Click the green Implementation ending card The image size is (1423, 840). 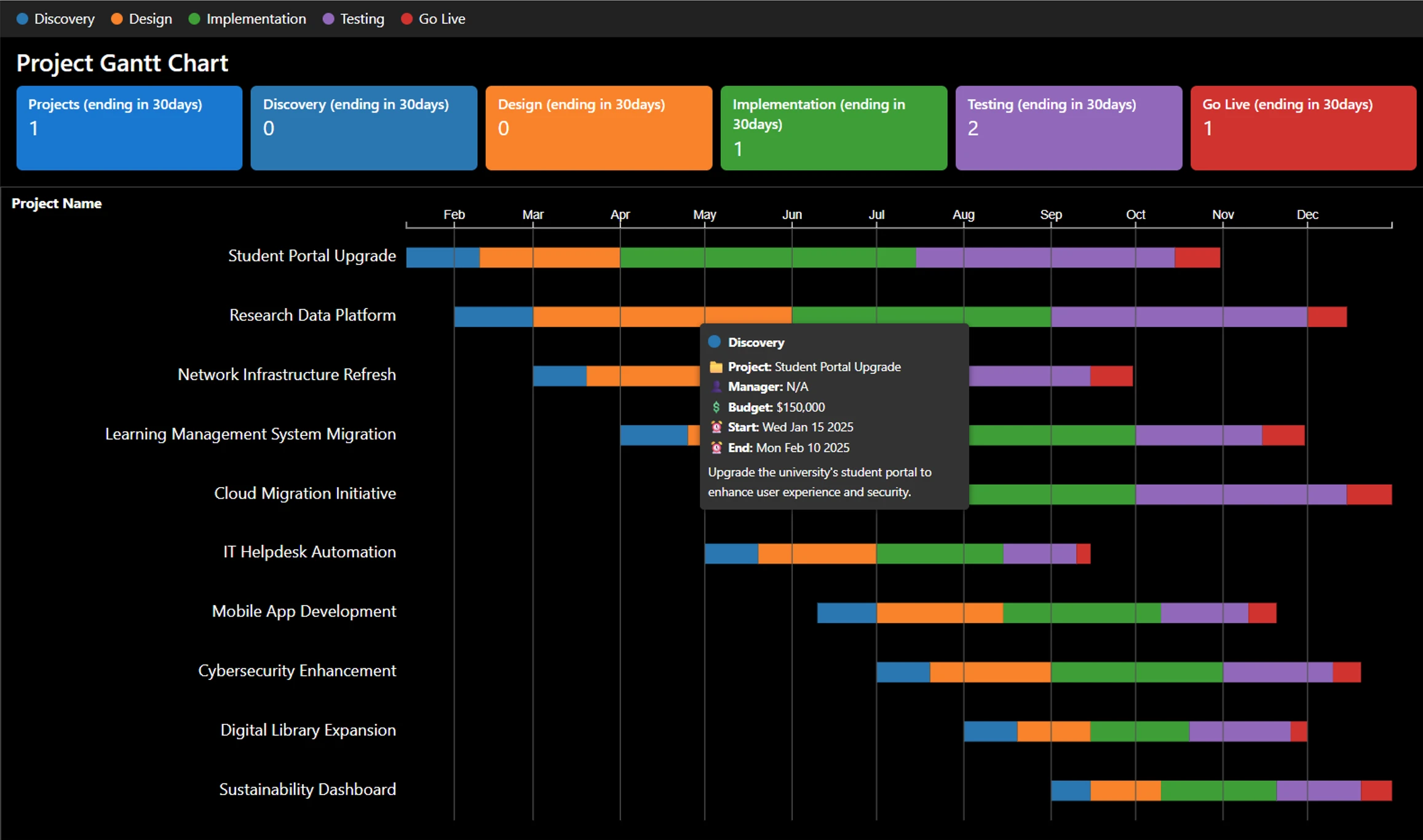[x=833, y=128]
